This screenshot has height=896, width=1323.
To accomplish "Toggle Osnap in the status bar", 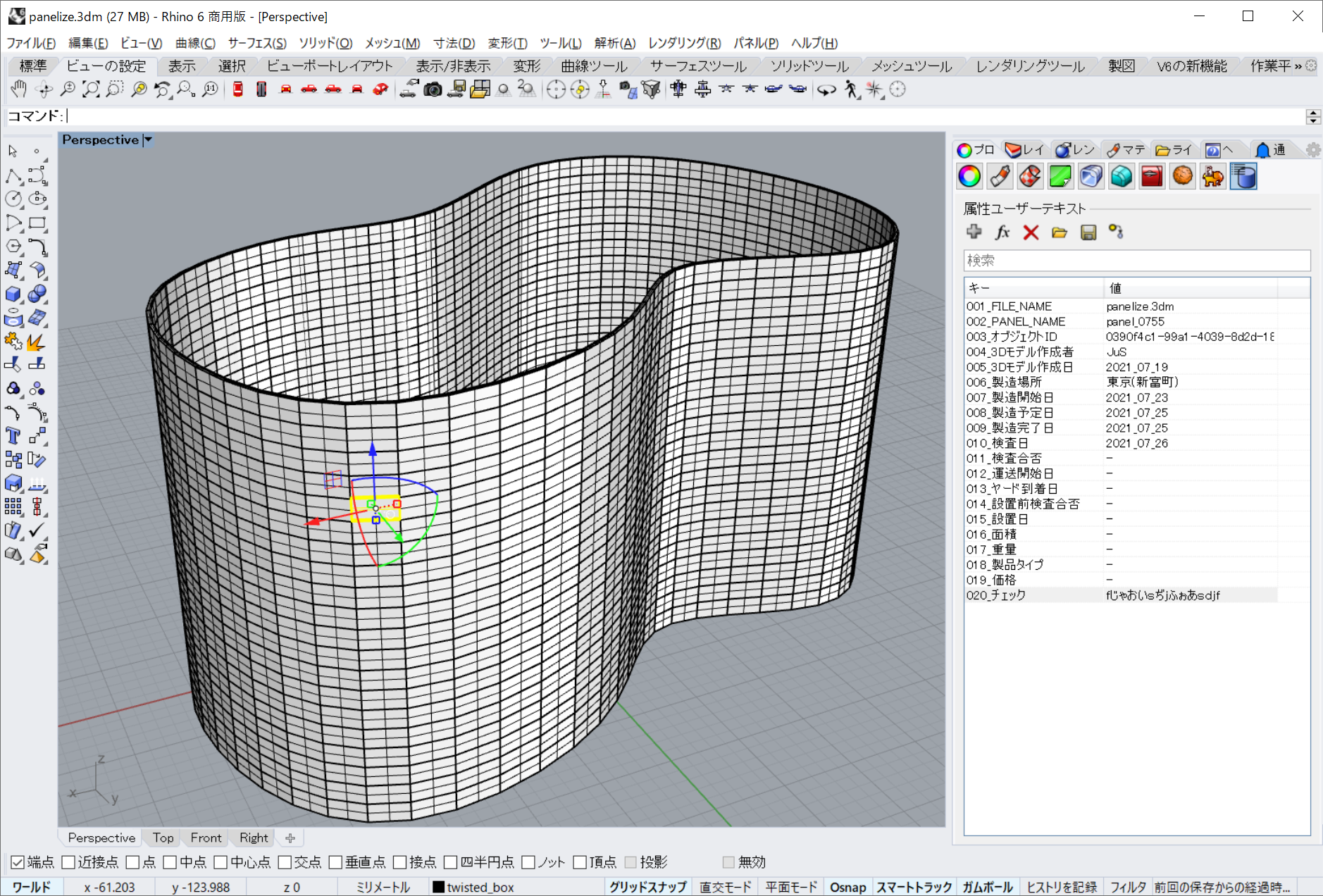I will (x=847, y=887).
